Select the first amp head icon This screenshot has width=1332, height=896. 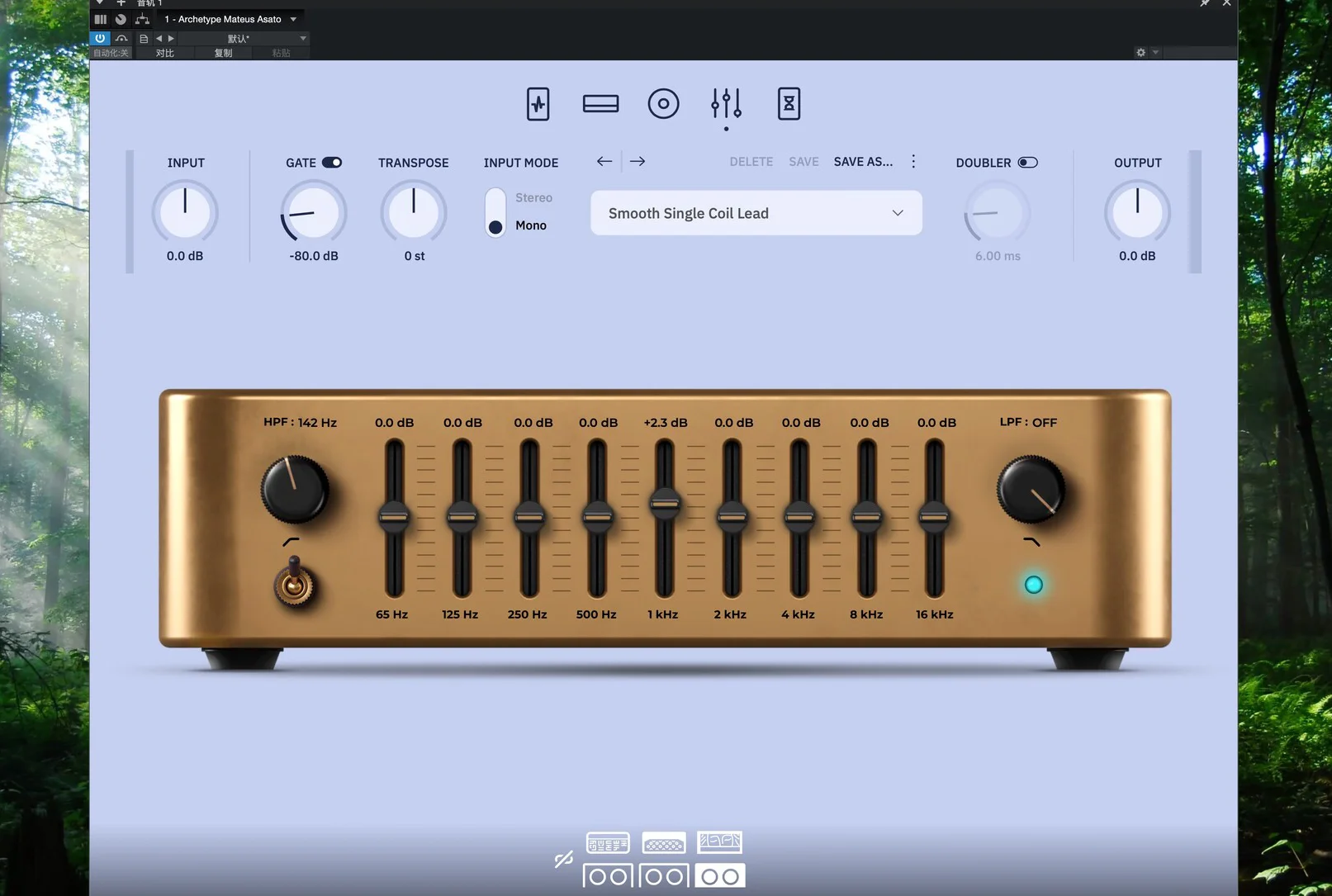tap(608, 842)
